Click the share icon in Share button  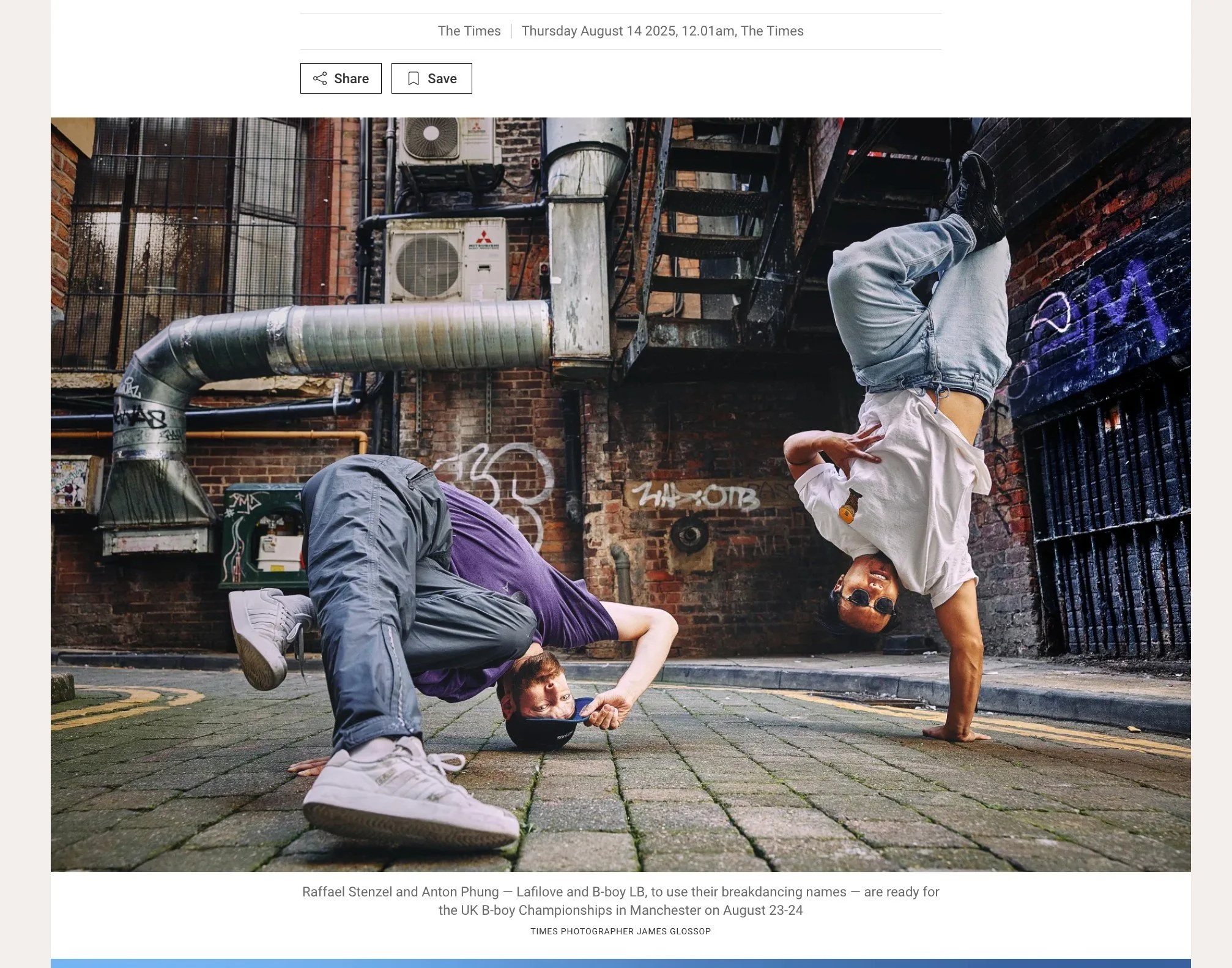[x=320, y=78]
